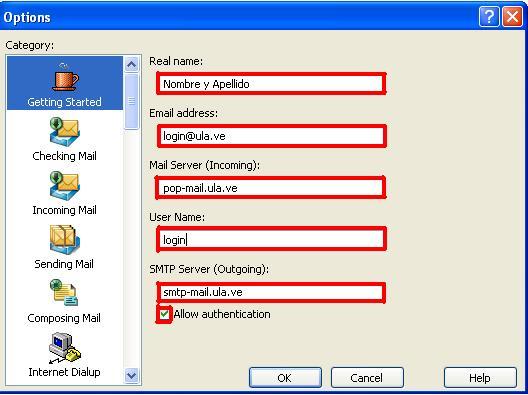
Task: Select the Sending Mail envelopes icon
Action: pyautogui.click(x=64, y=239)
